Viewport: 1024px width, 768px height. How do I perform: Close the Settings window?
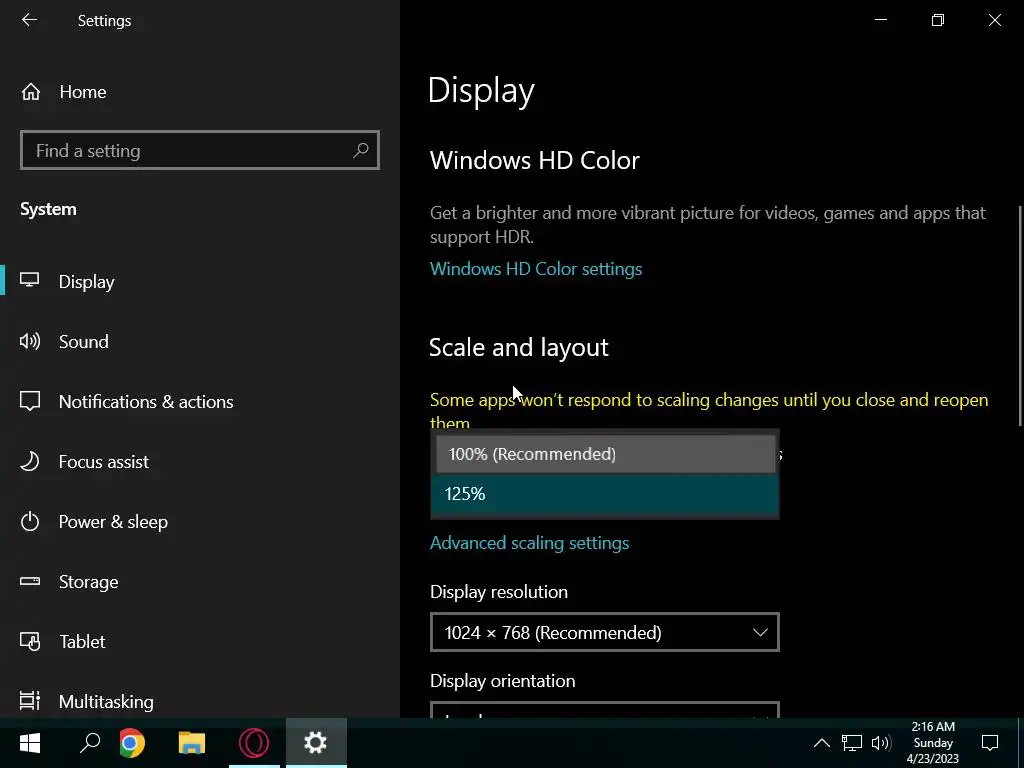pyautogui.click(x=995, y=20)
